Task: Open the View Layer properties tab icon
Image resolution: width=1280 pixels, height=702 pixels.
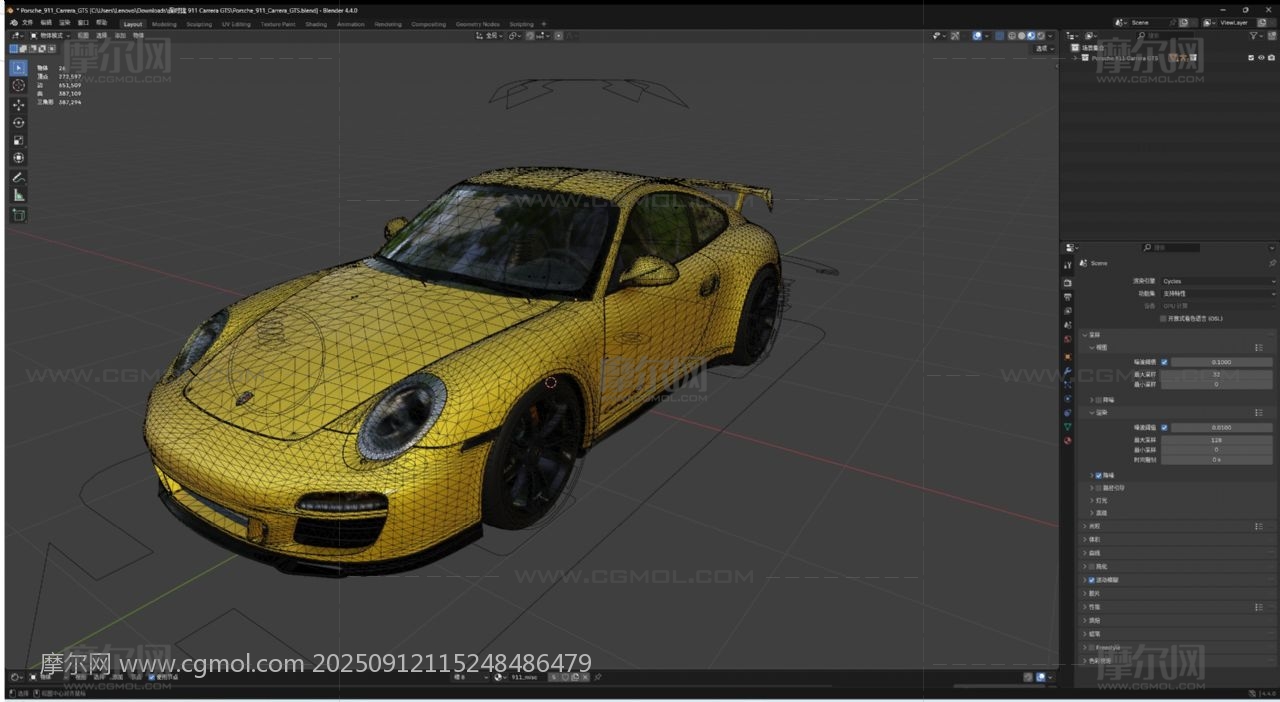Action: [x=1068, y=311]
